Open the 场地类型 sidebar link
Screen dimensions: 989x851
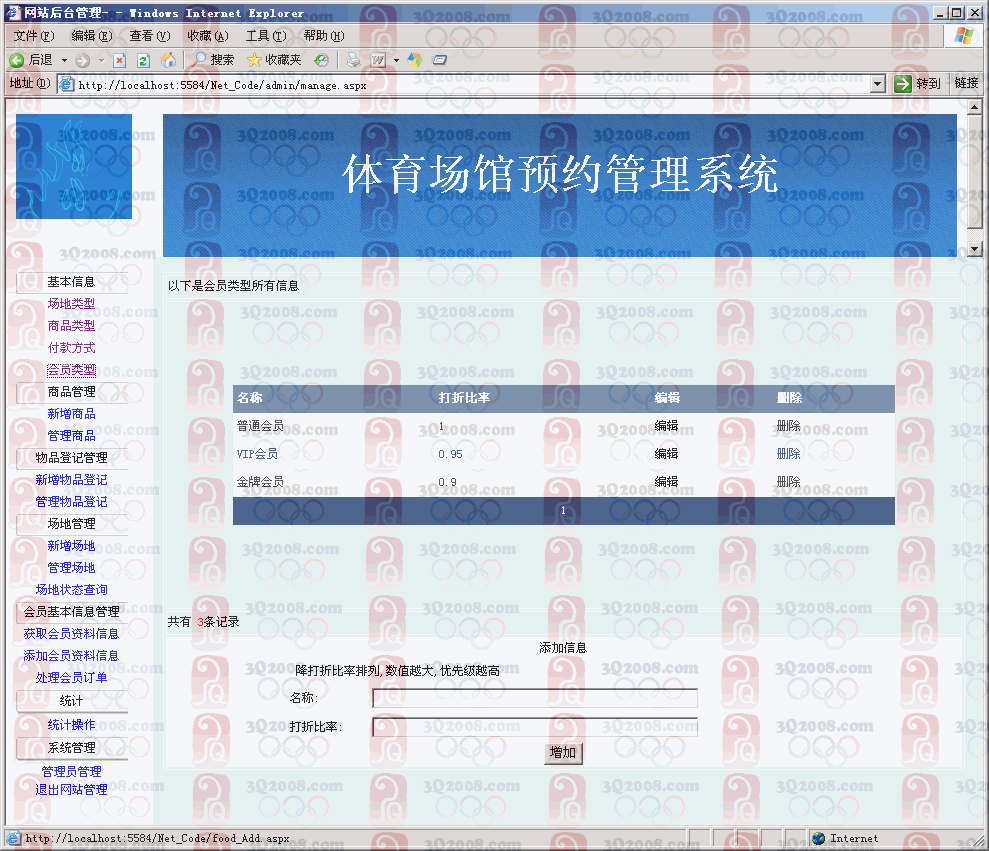pos(71,304)
